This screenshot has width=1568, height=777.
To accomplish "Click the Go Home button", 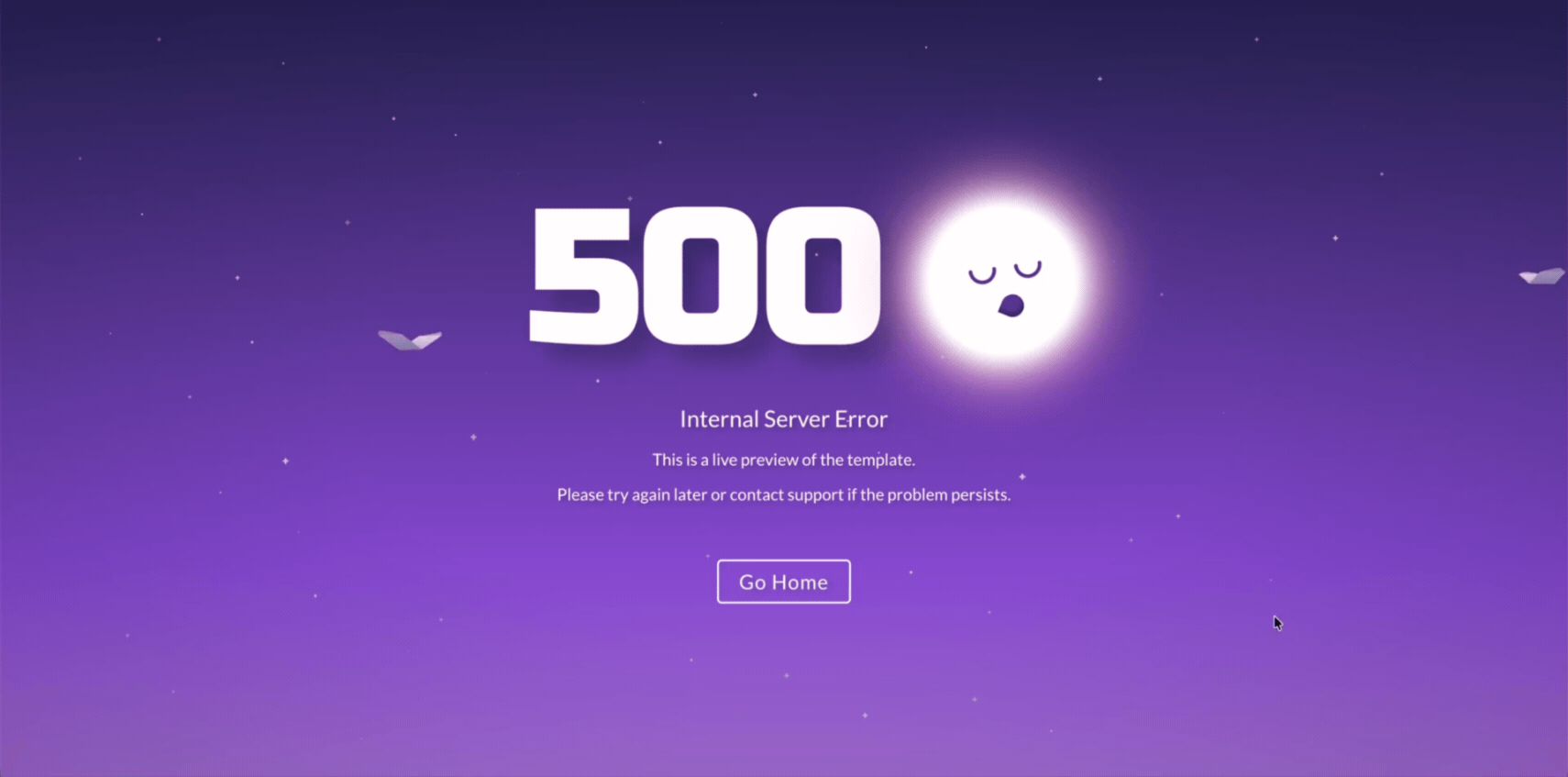I will (x=783, y=582).
